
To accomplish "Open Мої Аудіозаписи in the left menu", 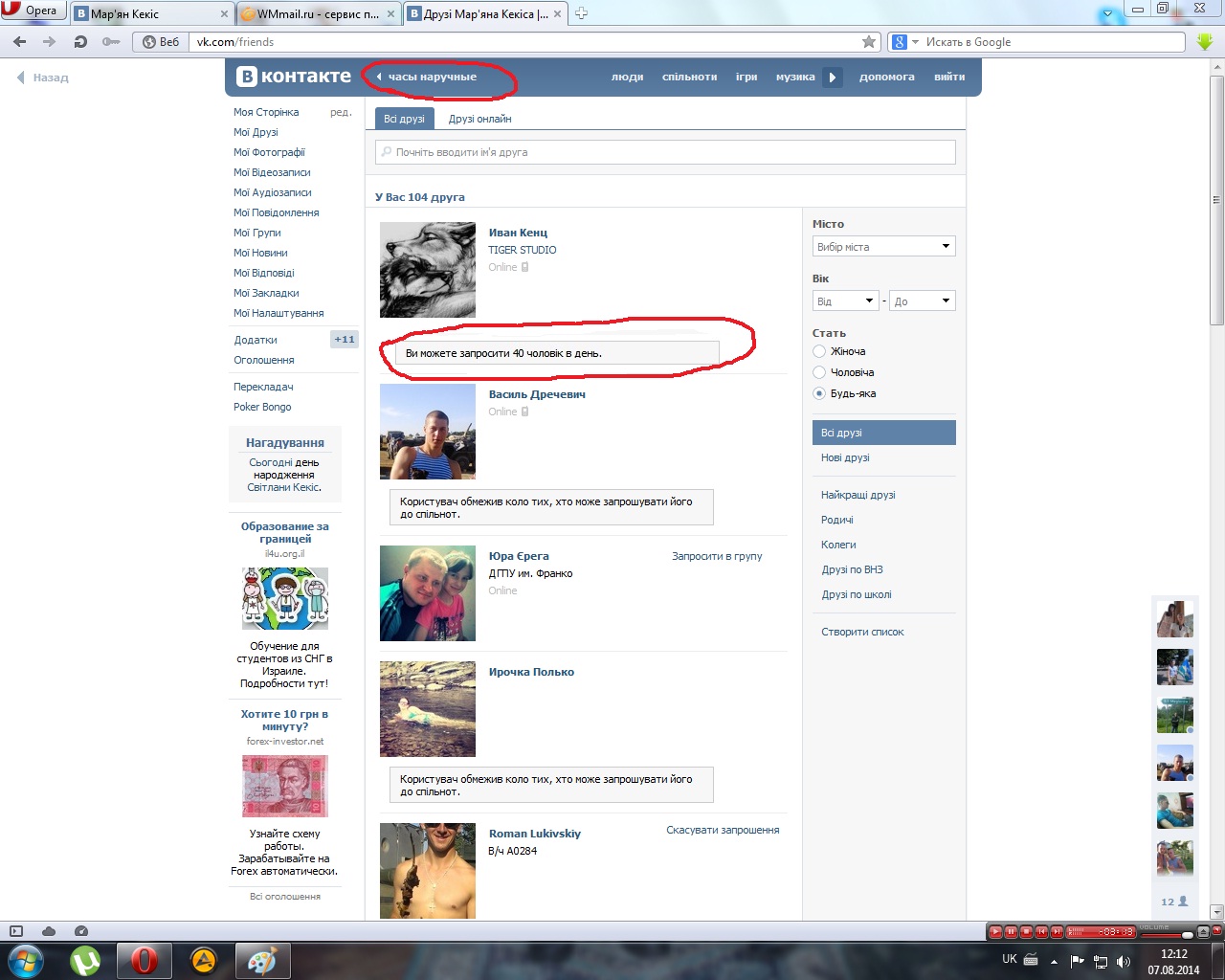I will pos(273,192).
